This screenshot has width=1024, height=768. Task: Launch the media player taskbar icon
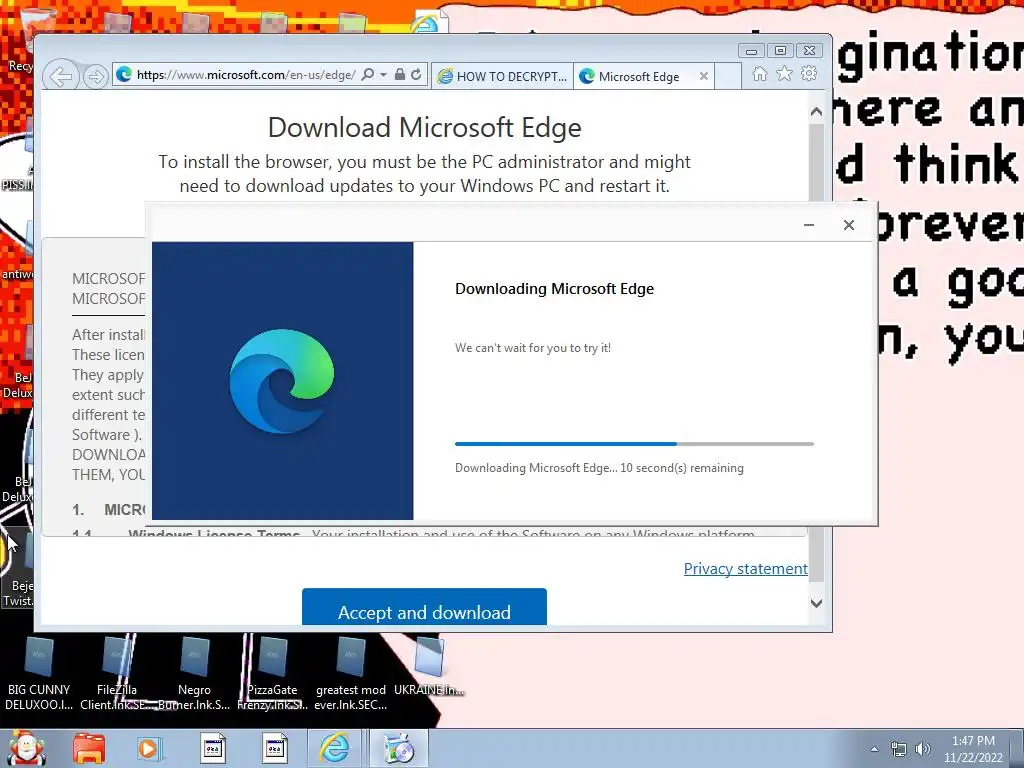(149, 748)
